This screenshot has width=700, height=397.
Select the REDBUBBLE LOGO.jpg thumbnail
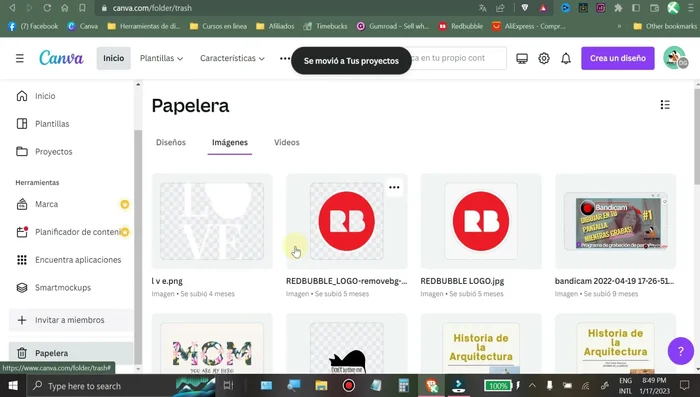click(481, 221)
